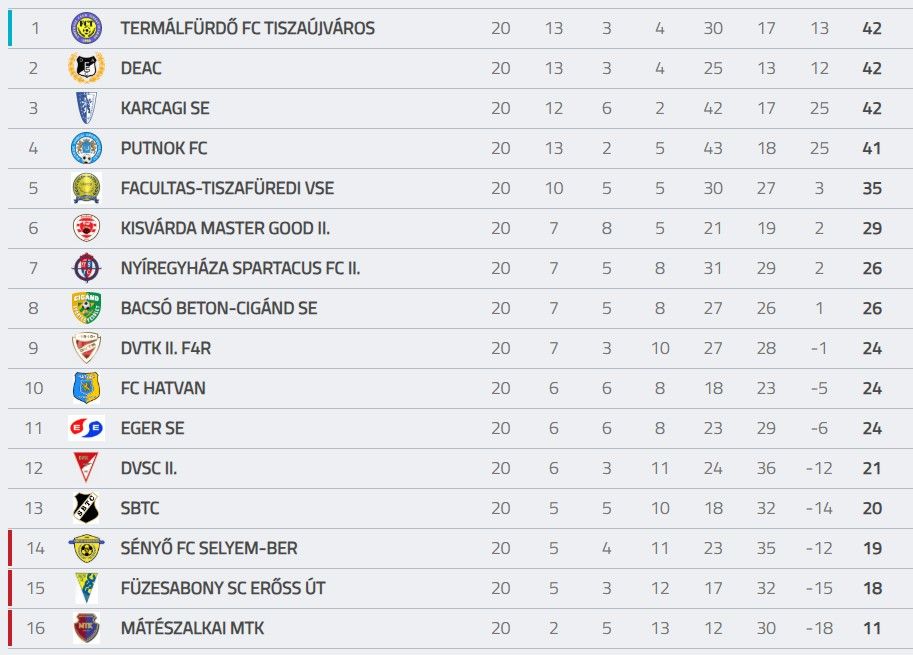Select the Nyíregyháza Spartacus FC II. logo

86,268
